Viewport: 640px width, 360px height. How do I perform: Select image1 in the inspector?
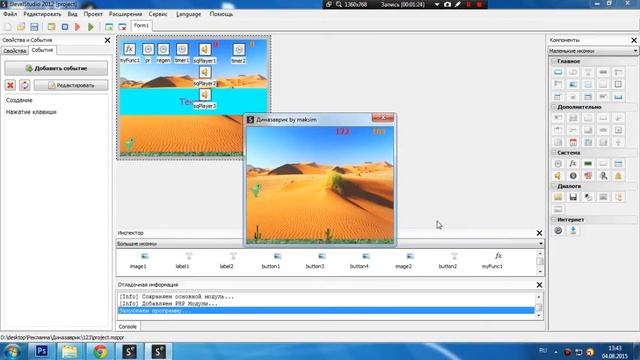tap(138, 261)
